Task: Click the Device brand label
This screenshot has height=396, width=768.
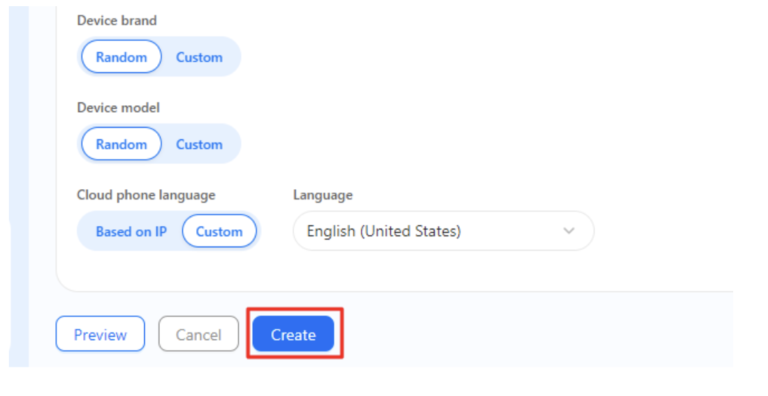Action: pyautogui.click(x=117, y=21)
